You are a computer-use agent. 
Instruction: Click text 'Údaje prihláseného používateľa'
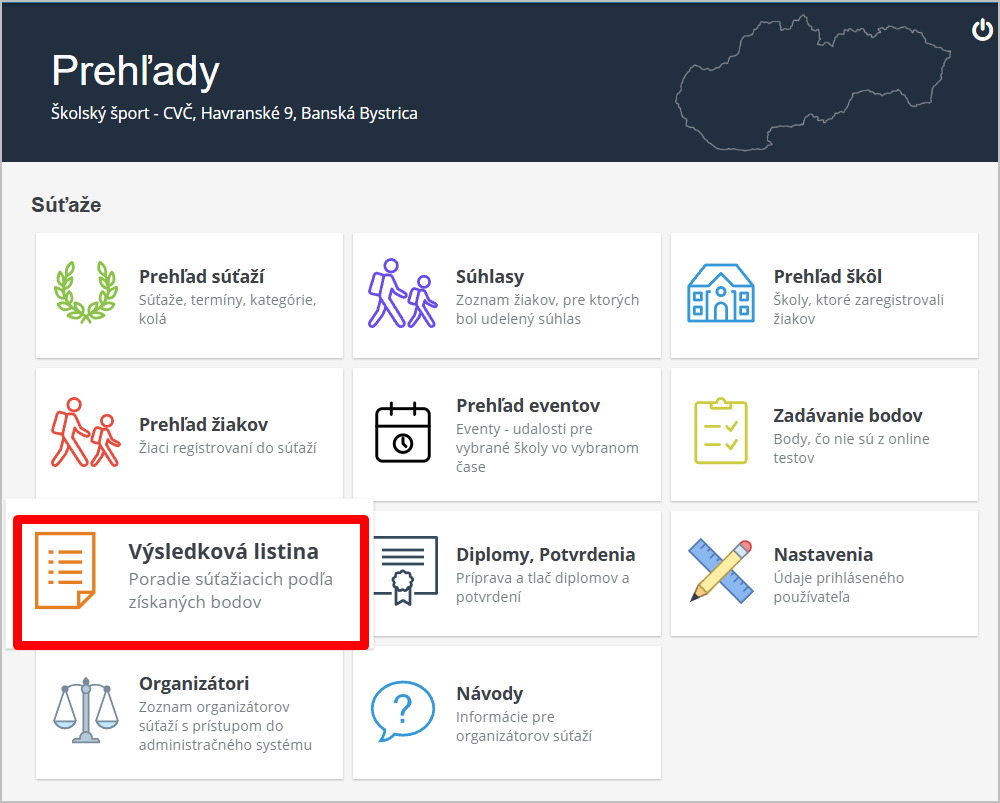(839, 587)
